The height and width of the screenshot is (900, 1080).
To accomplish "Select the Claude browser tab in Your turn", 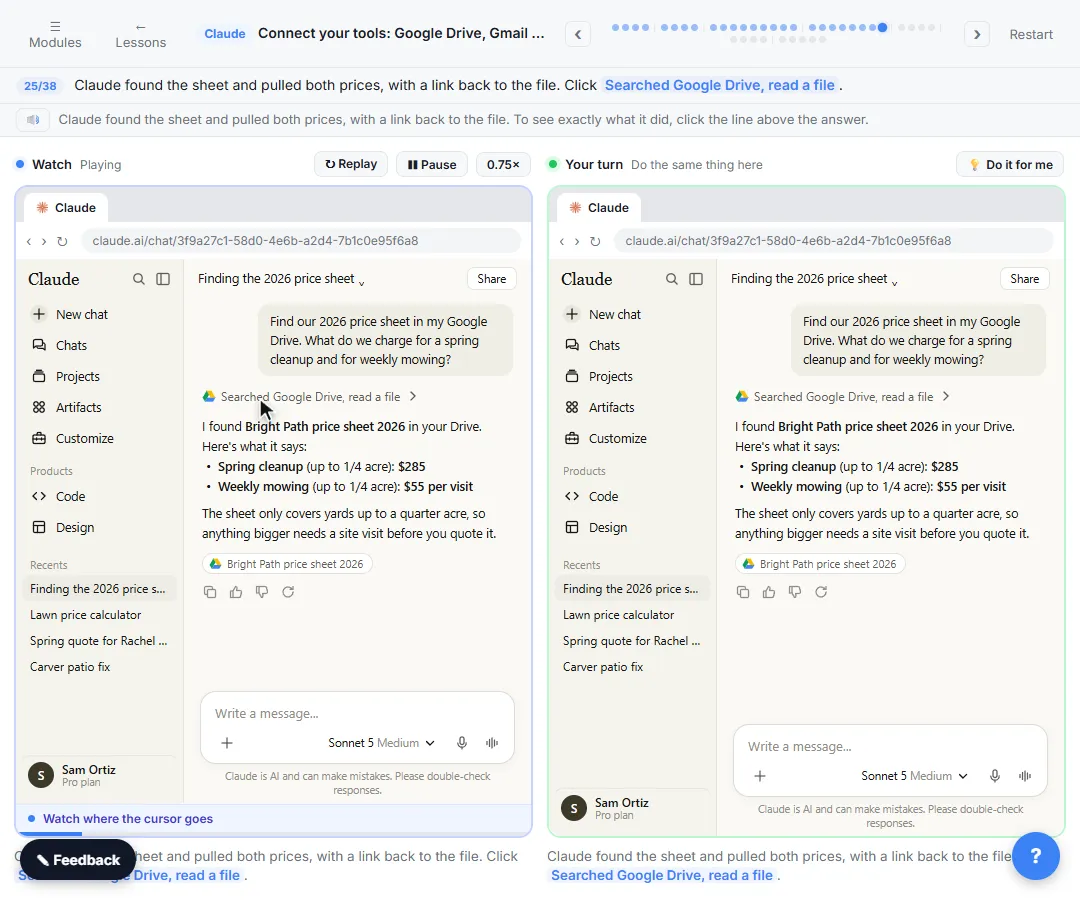I will click(x=599, y=208).
